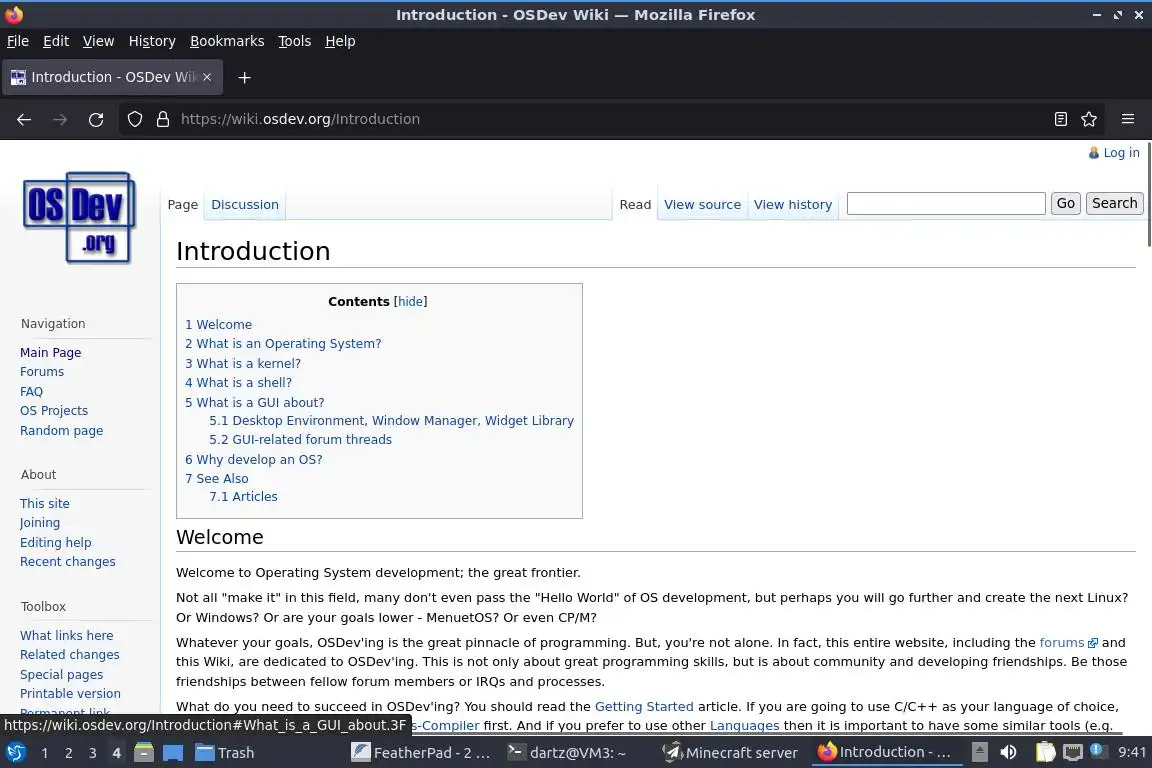Reload the page with the refresh icon
This screenshot has width=1152, height=768.
(x=96, y=119)
